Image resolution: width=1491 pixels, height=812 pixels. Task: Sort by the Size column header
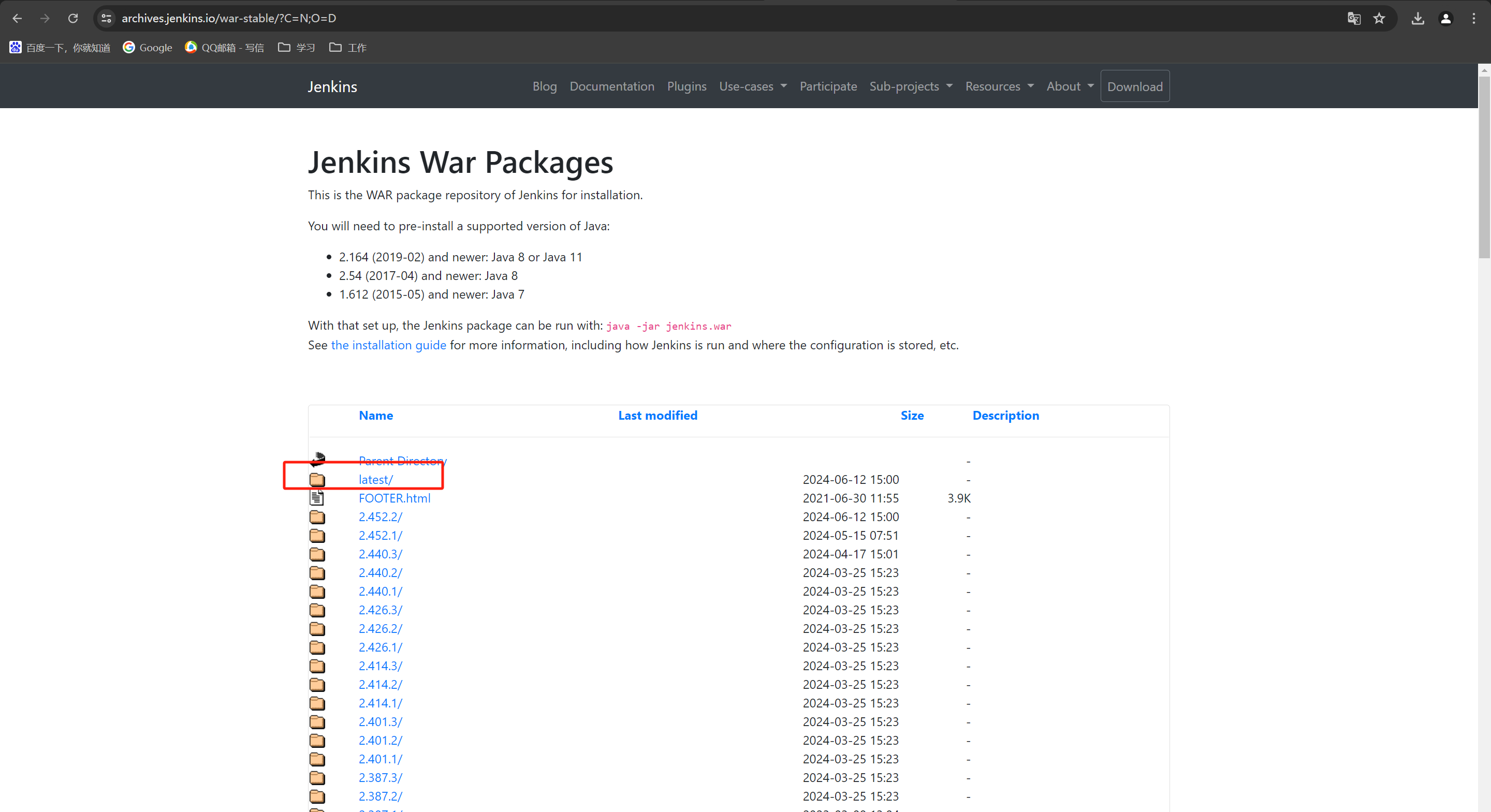coord(912,416)
